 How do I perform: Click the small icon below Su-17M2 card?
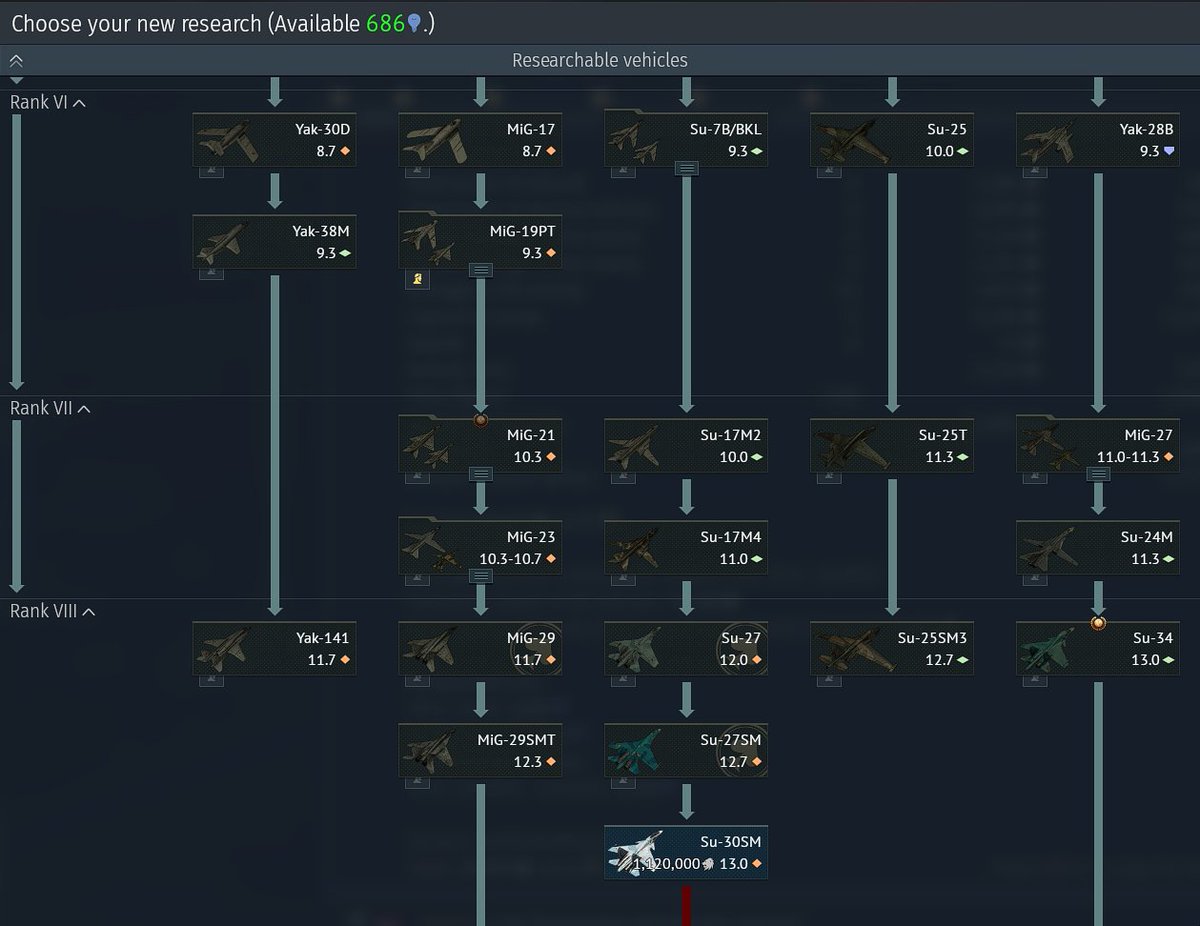point(624,477)
